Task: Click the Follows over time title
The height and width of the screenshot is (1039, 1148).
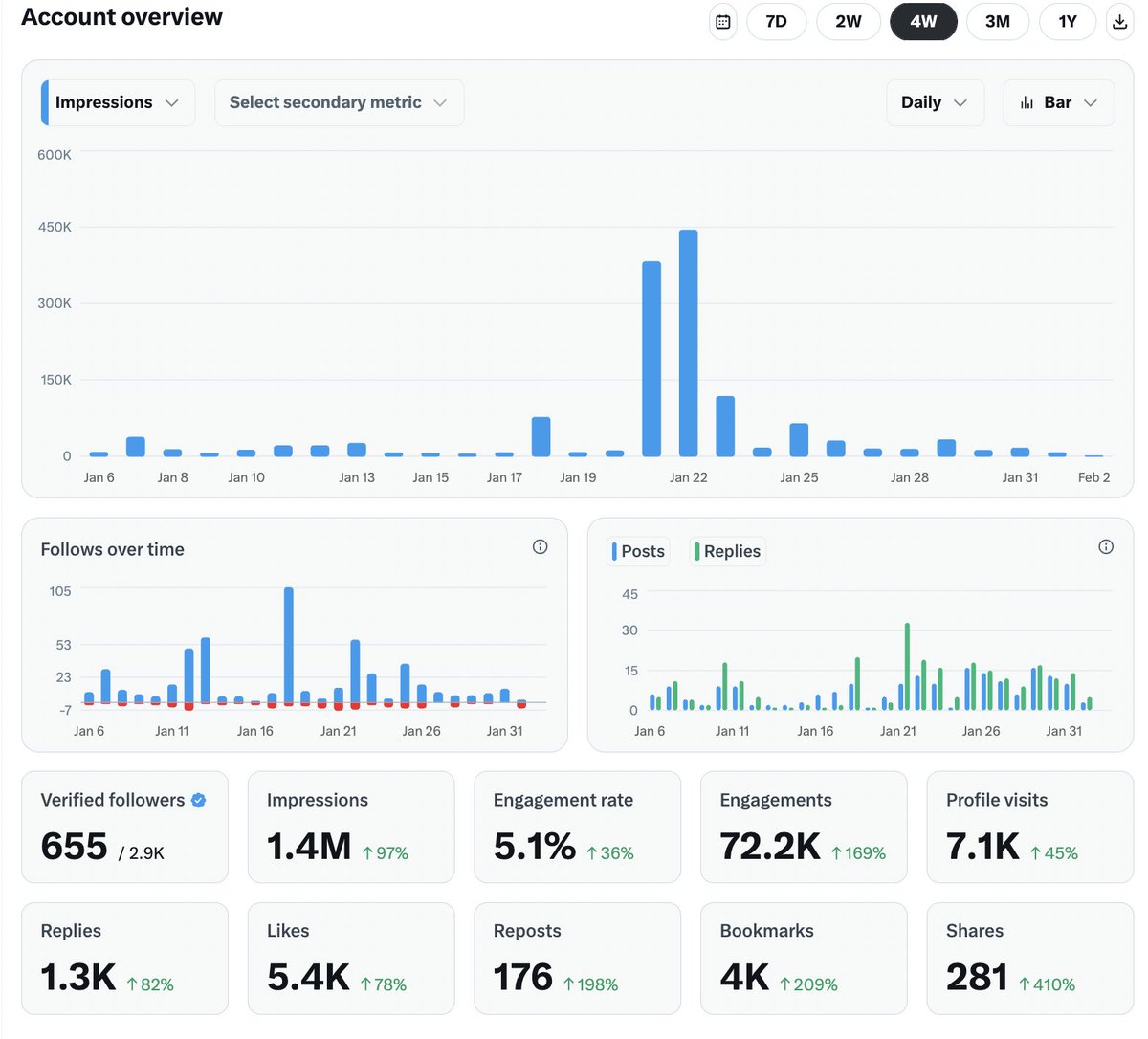Action: pyautogui.click(x=112, y=549)
